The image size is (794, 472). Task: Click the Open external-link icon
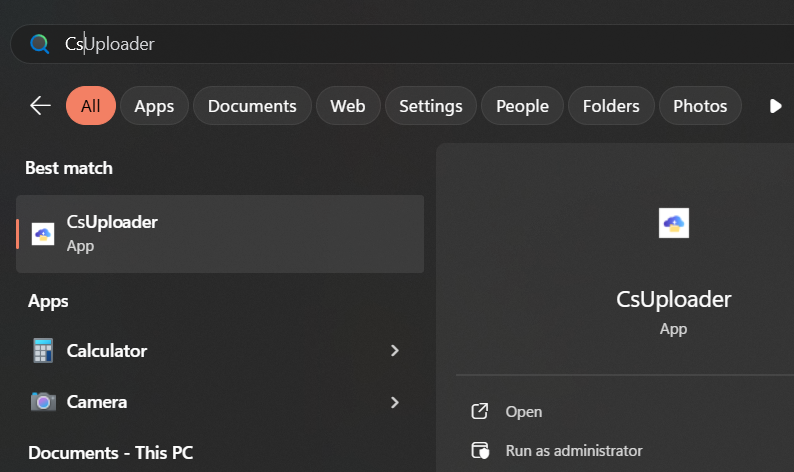coord(480,411)
